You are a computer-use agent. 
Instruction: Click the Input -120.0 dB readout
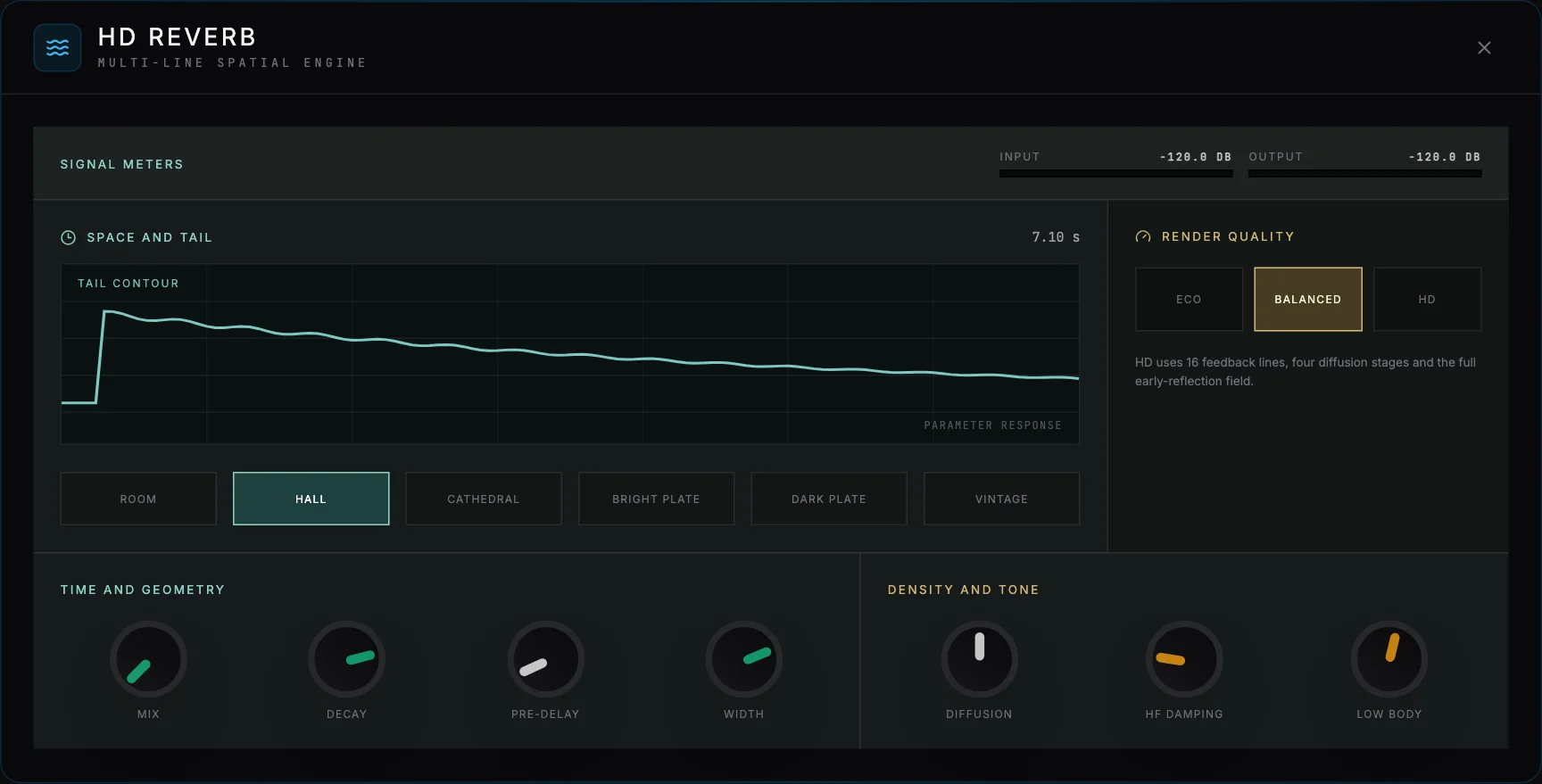(x=1195, y=157)
